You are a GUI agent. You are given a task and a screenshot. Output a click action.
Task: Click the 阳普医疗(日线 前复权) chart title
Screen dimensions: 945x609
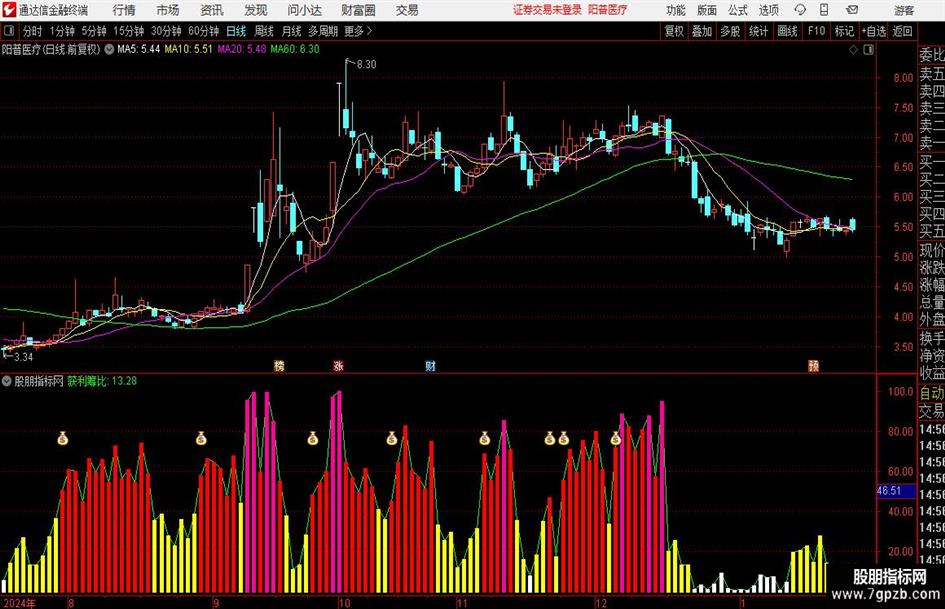pos(51,49)
